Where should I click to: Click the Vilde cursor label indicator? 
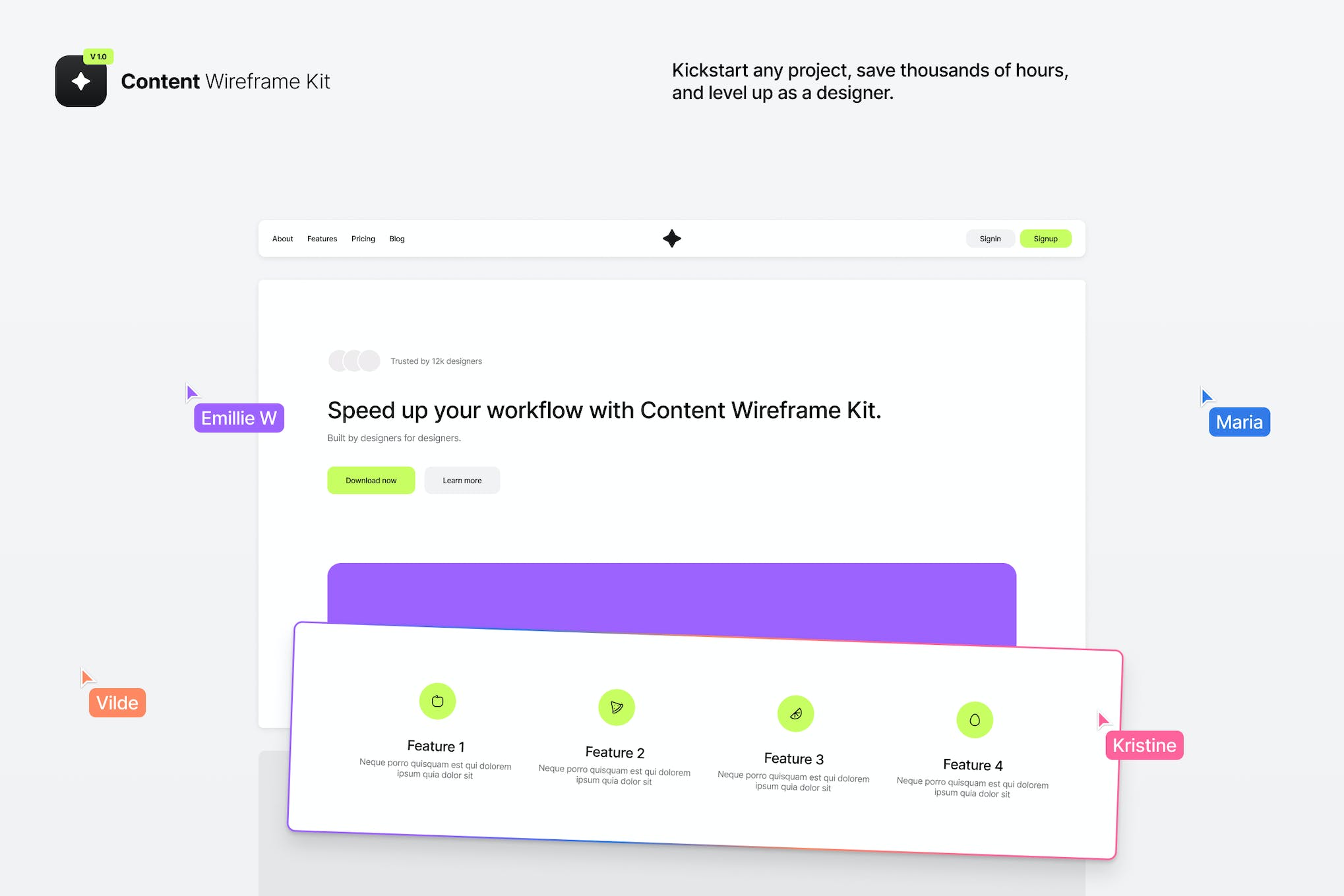click(115, 702)
